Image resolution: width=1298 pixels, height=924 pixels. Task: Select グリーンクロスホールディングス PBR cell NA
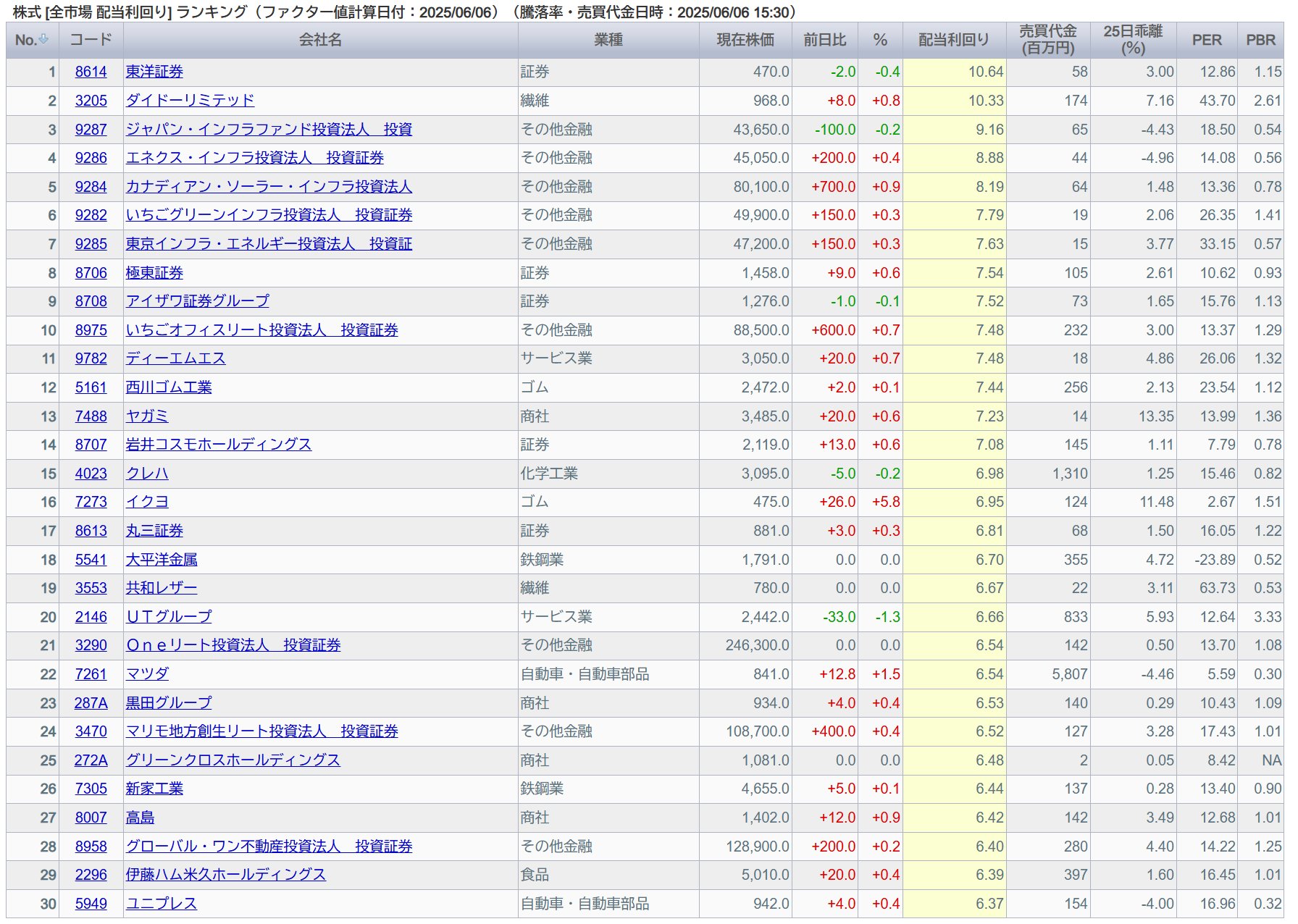pos(1260,760)
